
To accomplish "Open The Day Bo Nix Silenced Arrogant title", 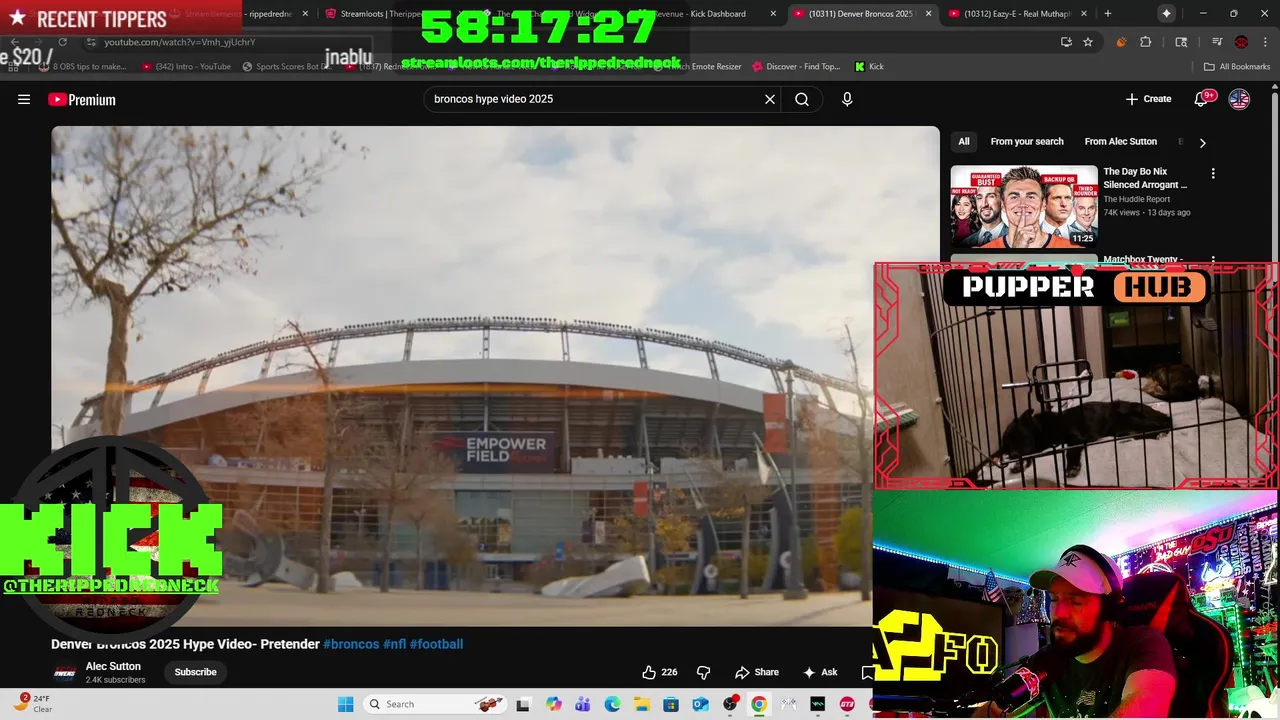I will (x=1145, y=178).
